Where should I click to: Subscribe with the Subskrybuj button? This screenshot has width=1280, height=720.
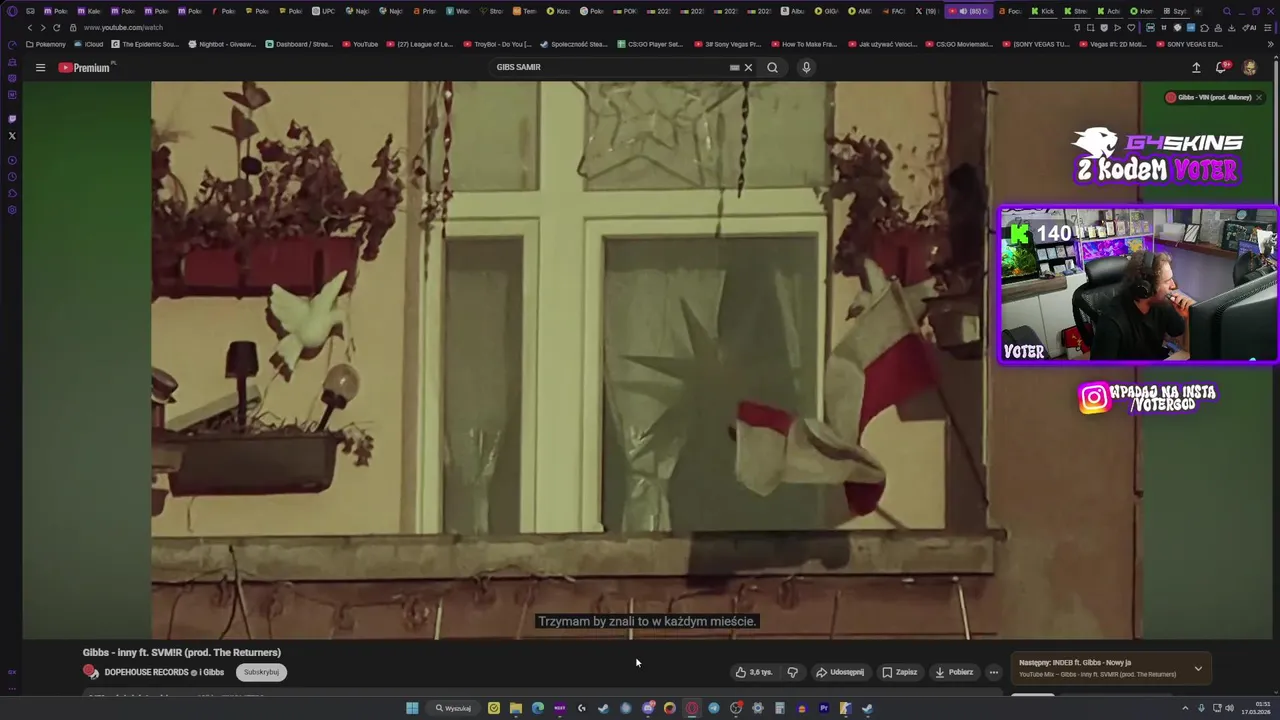click(261, 672)
